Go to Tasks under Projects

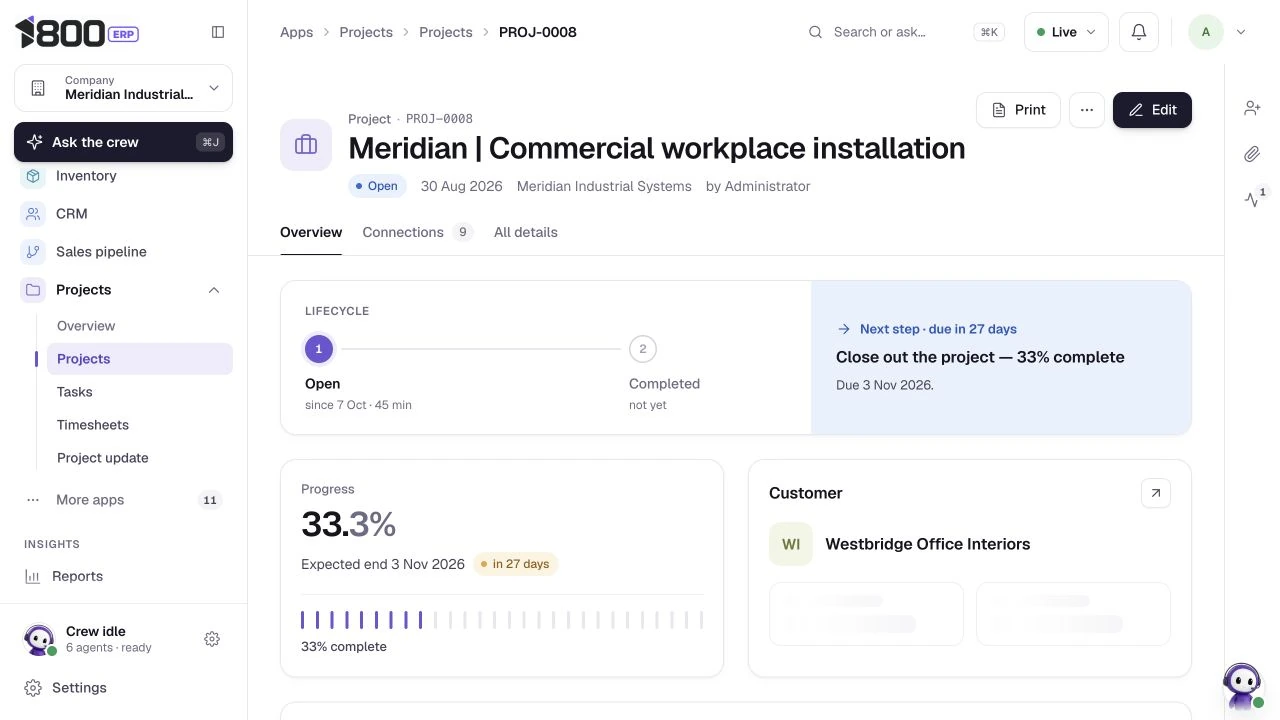(x=140, y=392)
